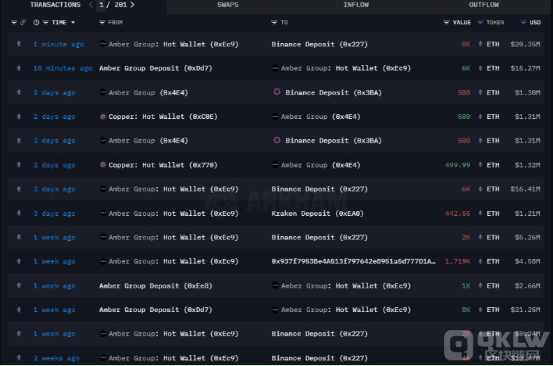This screenshot has width=553, height=366.
Task: Click the USD column filter icon
Action: (x=523, y=23)
